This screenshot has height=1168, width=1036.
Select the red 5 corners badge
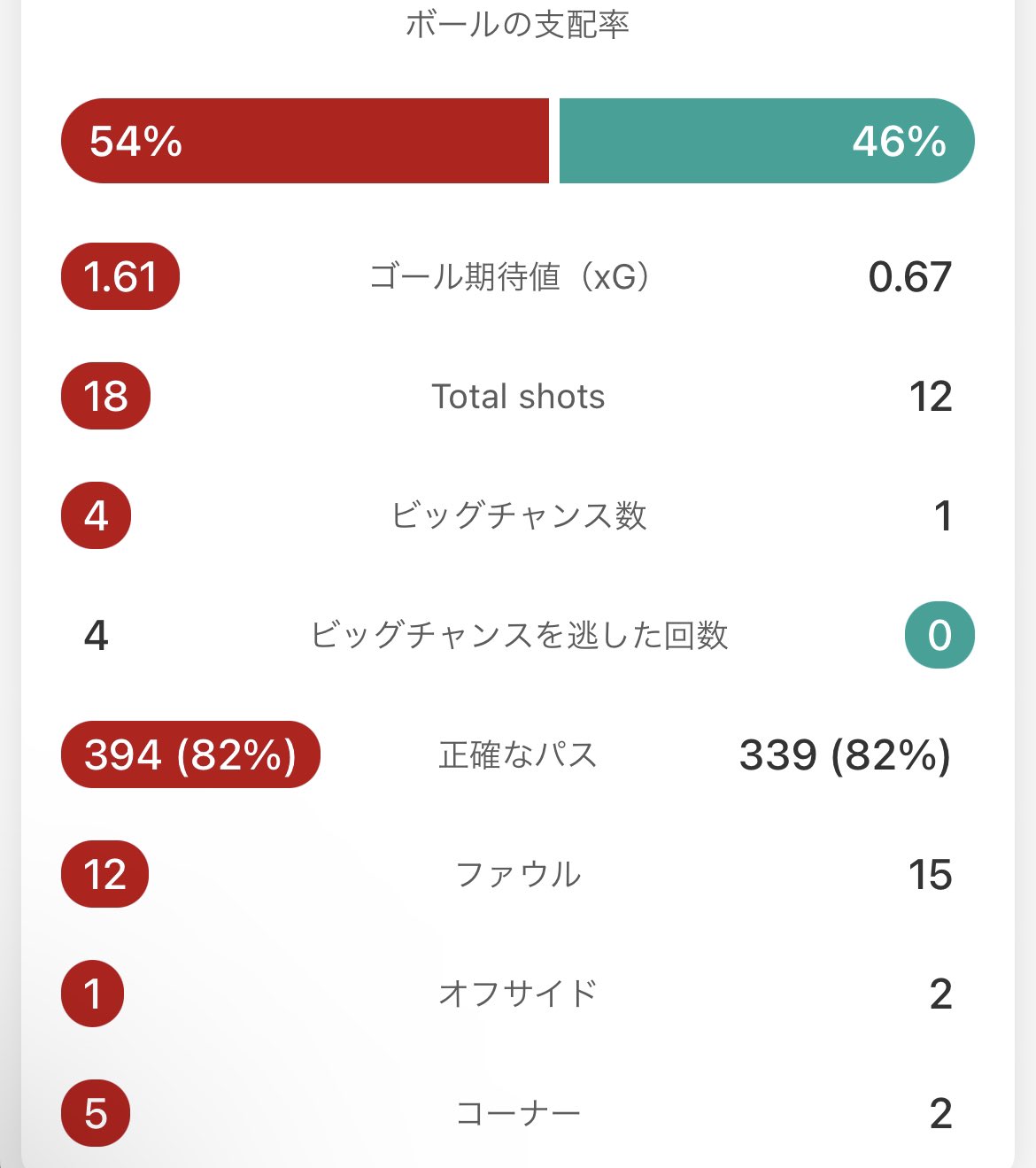pyautogui.click(x=96, y=1113)
